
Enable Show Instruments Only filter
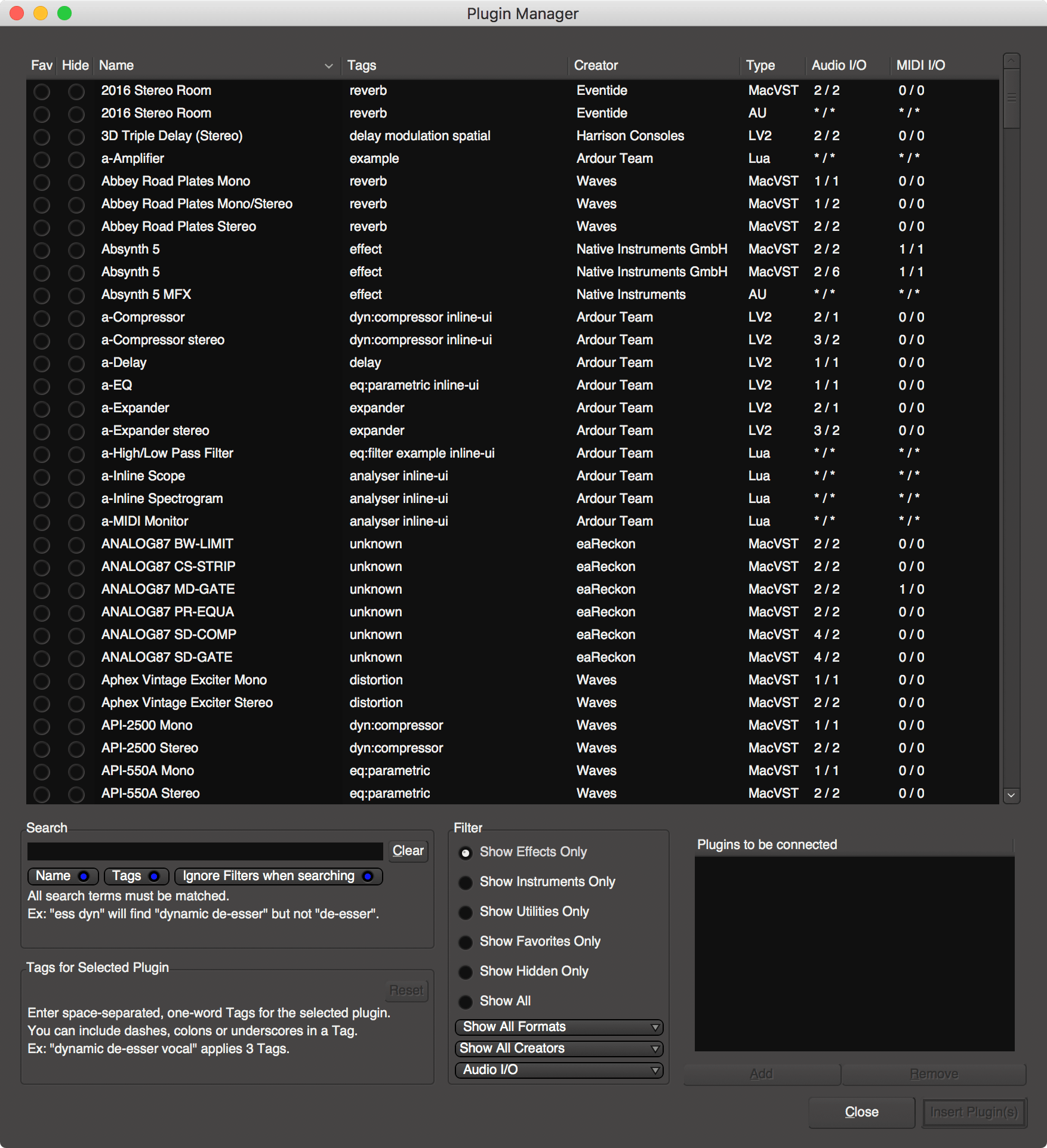point(466,882)
